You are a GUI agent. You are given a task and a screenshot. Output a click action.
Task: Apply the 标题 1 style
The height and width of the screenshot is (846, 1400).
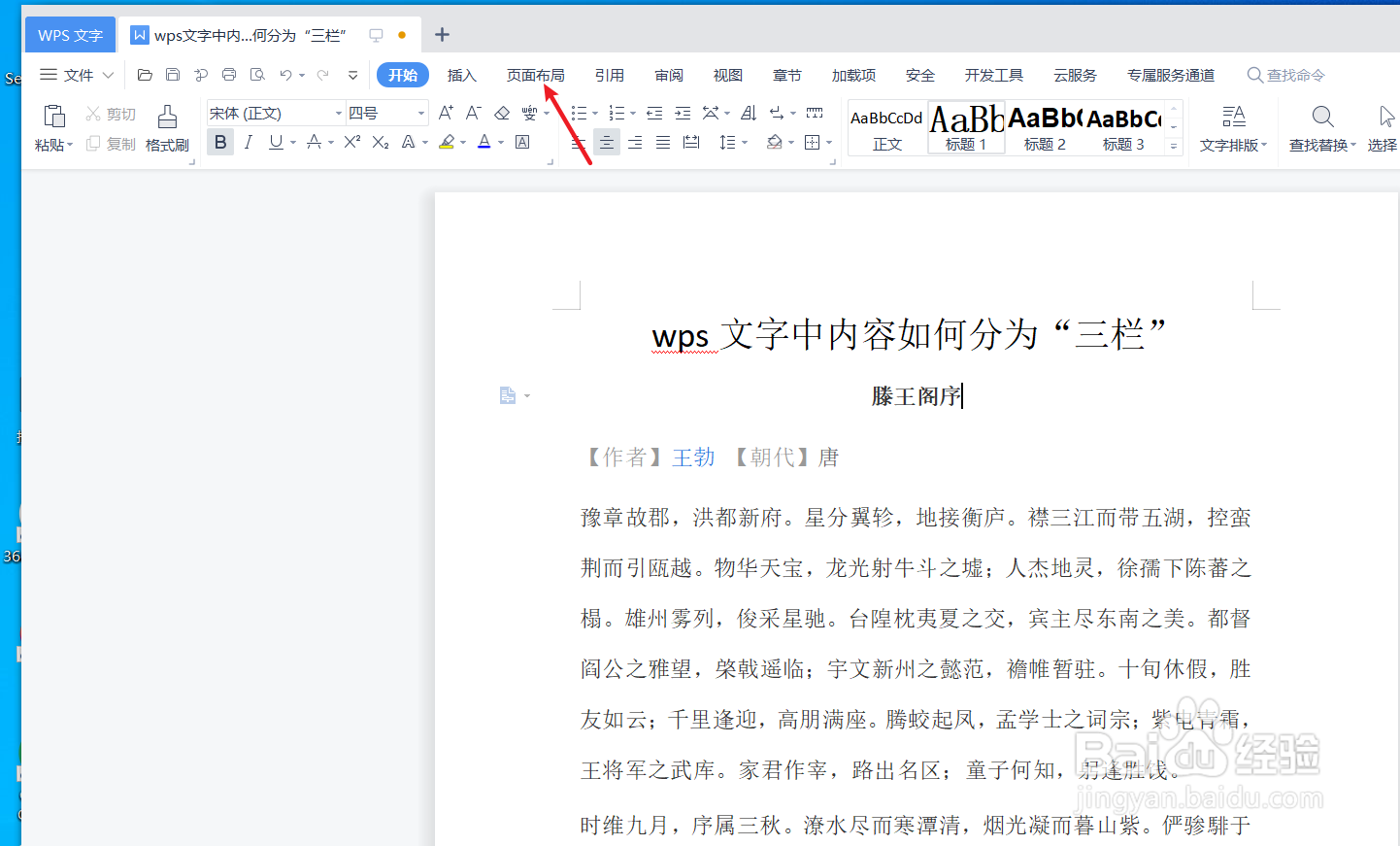click(966, 128)
